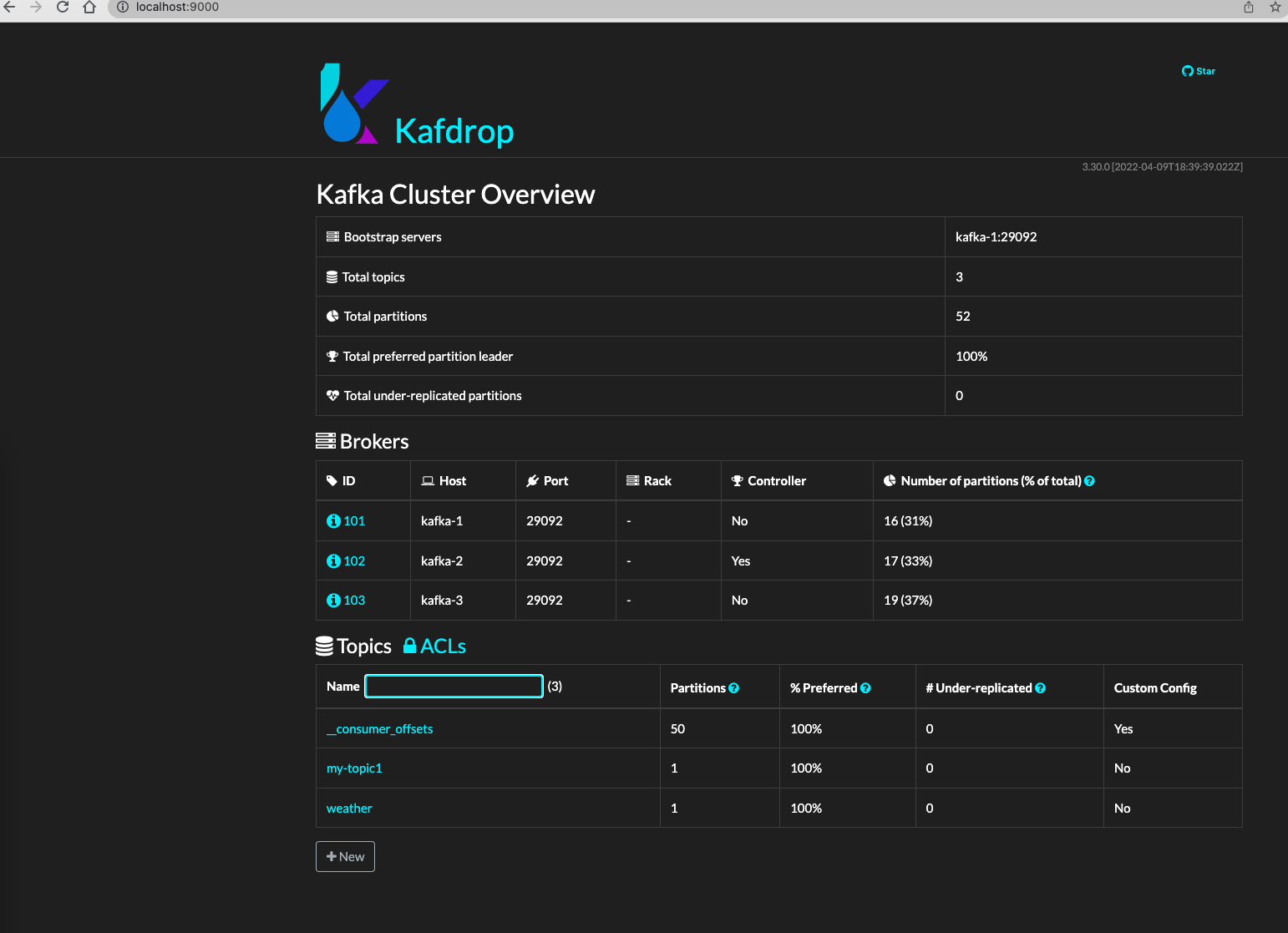Open the __consumer_offsets topic

click(380, 729)
